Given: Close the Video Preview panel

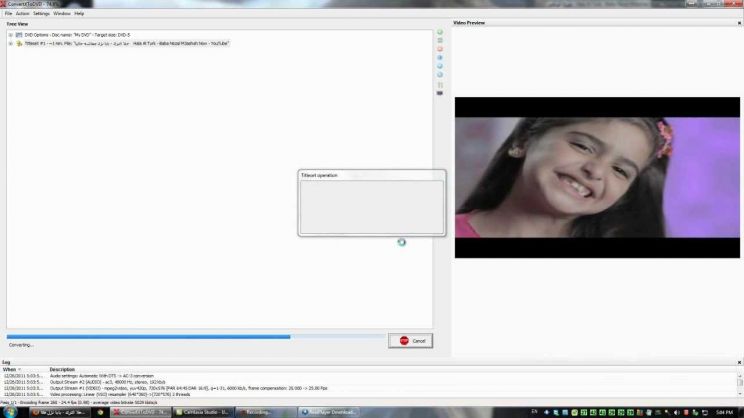Looking at the screenshot, I should (739, 23).
